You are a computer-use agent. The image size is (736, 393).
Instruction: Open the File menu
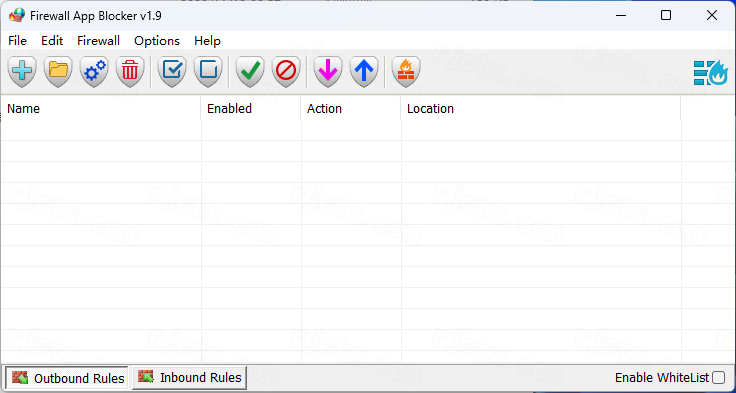point(17,41)
